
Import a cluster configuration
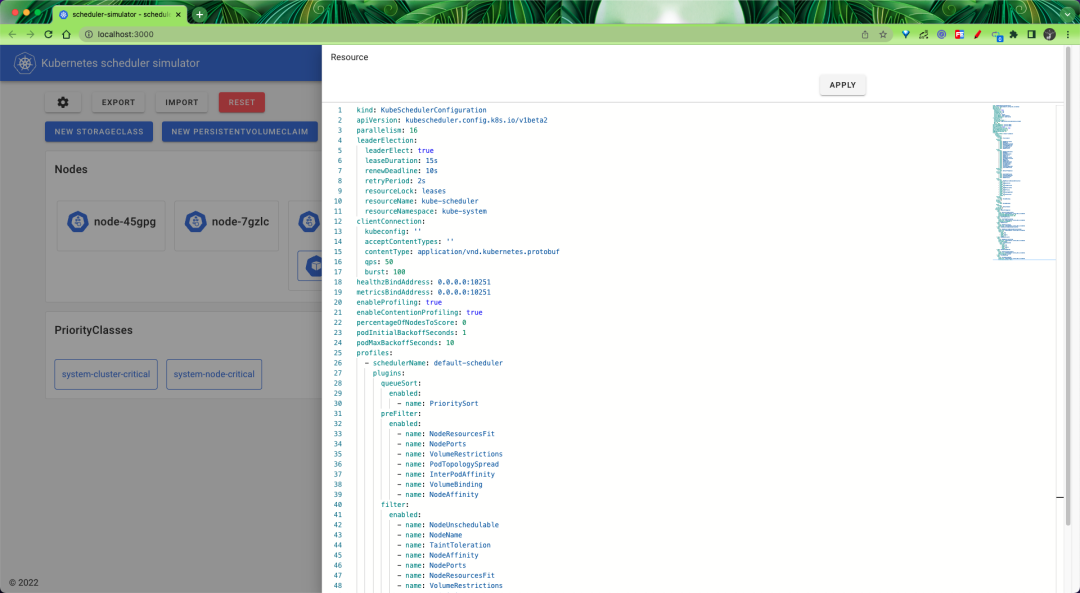tap(181, 102)
